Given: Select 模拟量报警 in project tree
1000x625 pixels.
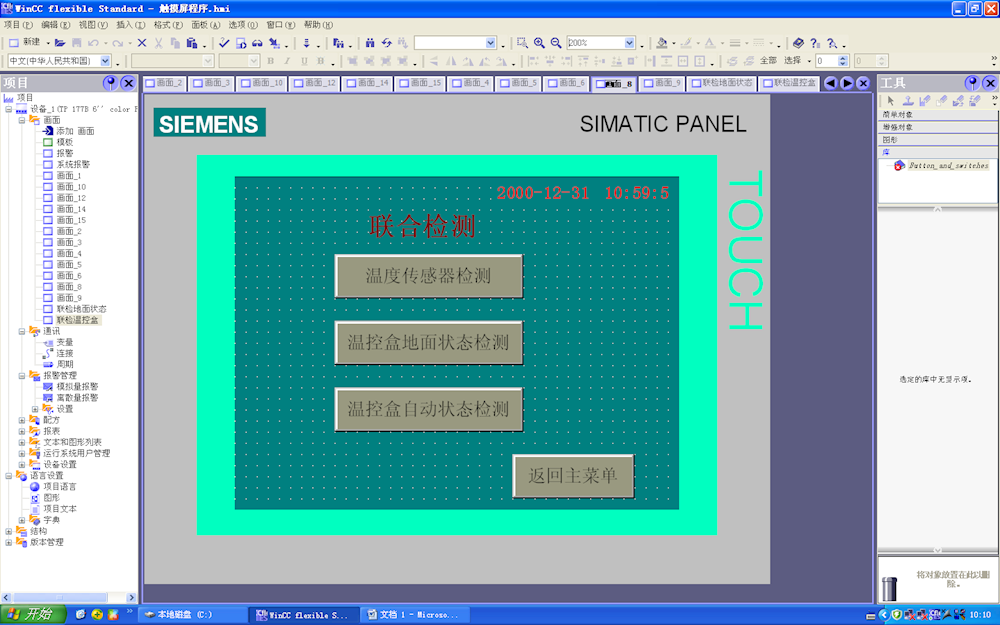Looking at the screenshot, I should (77, 386).
